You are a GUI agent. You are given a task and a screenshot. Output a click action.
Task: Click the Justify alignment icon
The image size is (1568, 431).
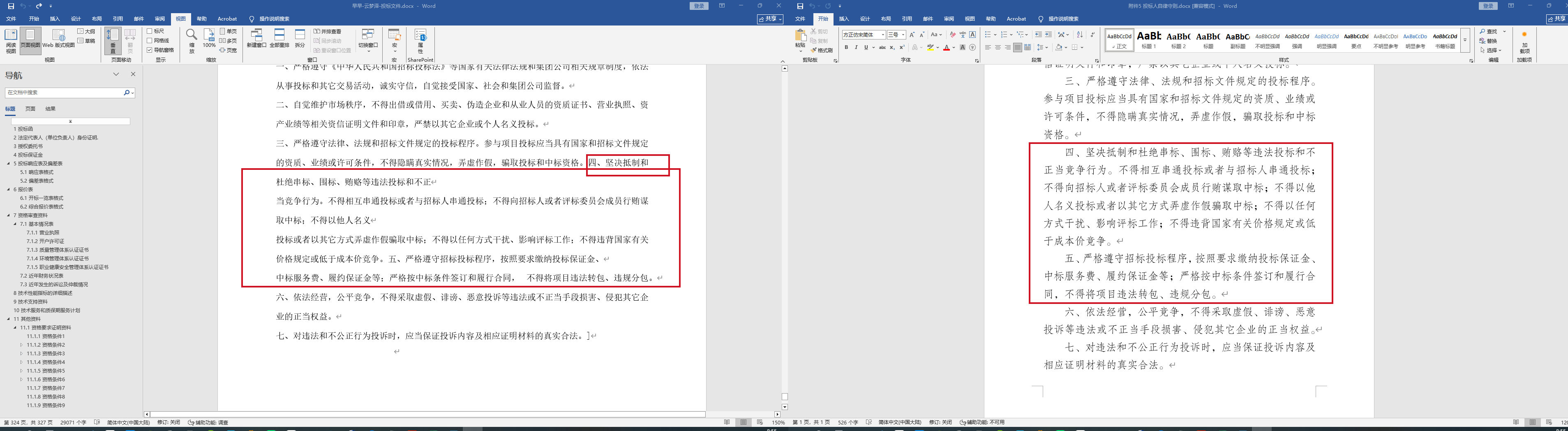tap(1017, 47)
